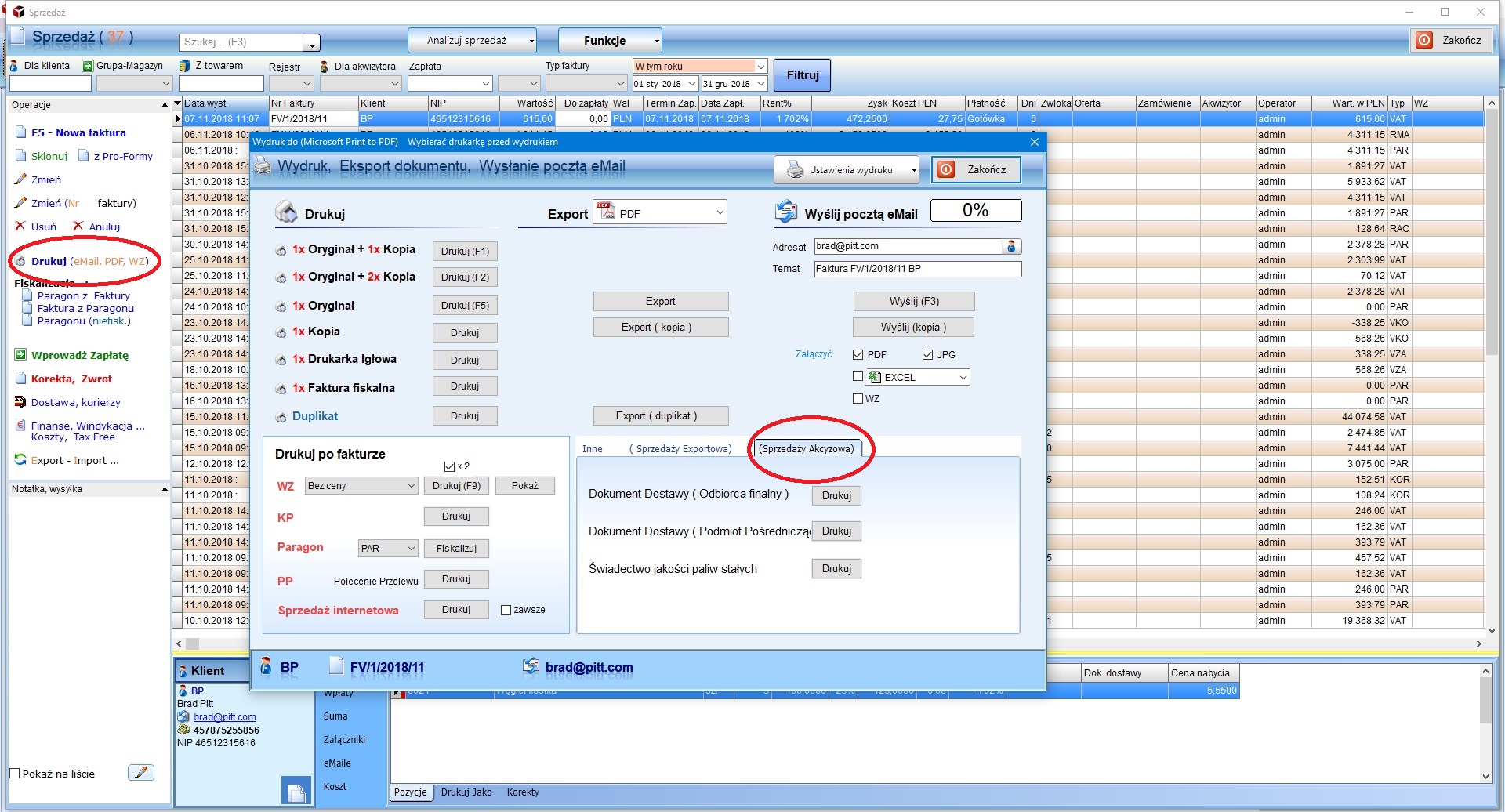Click the contact icon in Adresat field
1505x812 pixels.
pos(1011,247)
